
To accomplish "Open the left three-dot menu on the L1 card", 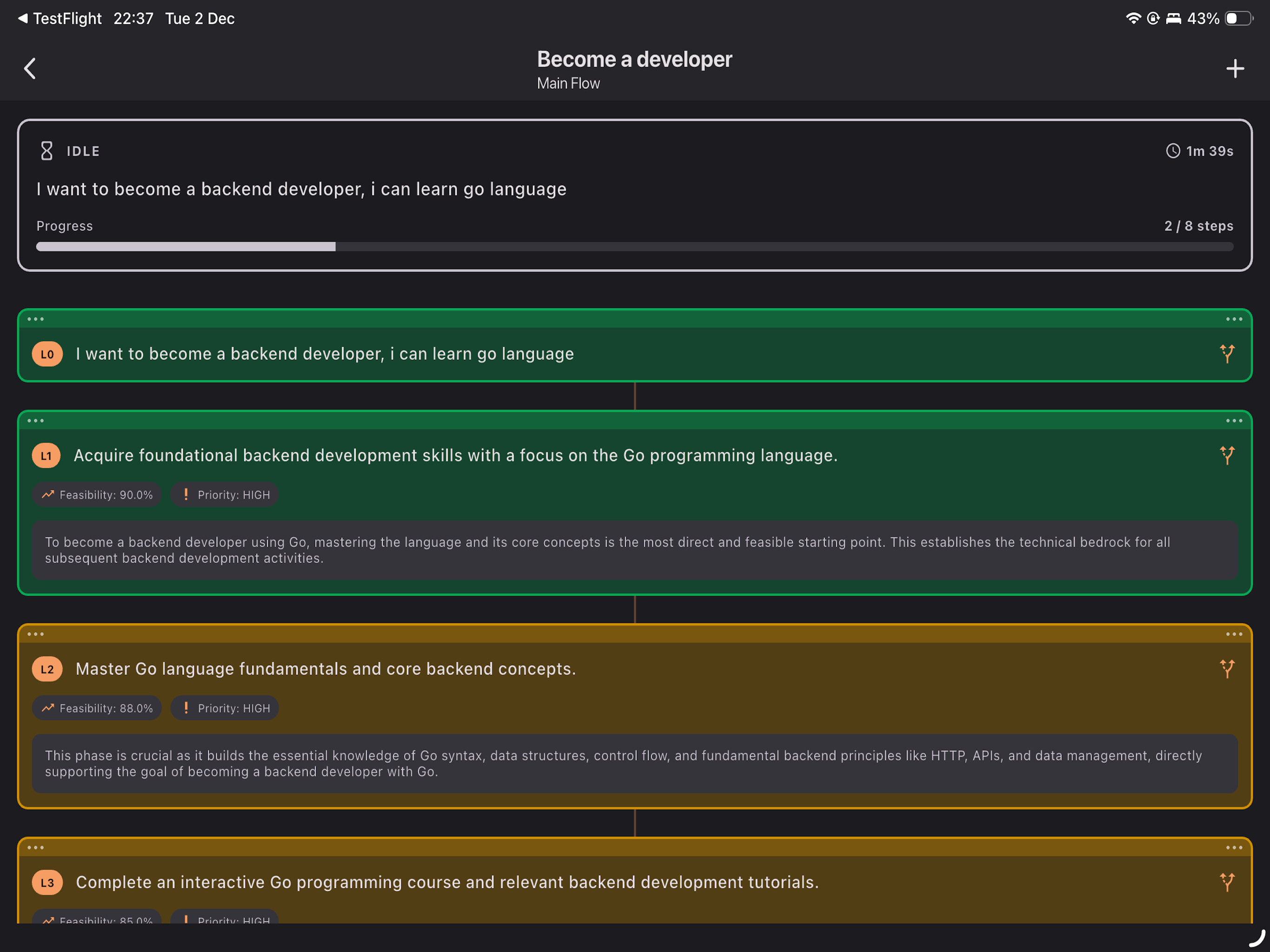I will click(36, 421).
